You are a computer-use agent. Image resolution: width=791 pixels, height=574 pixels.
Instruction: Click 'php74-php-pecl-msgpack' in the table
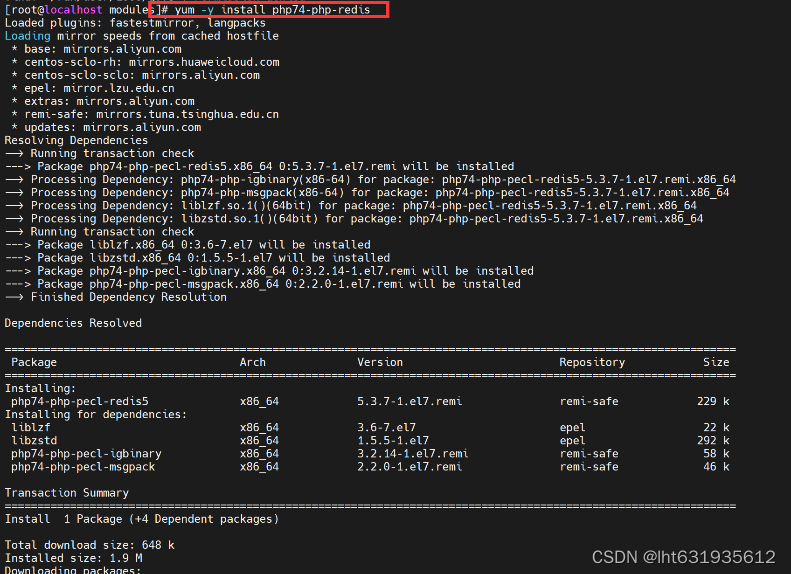tap(83, 467)
